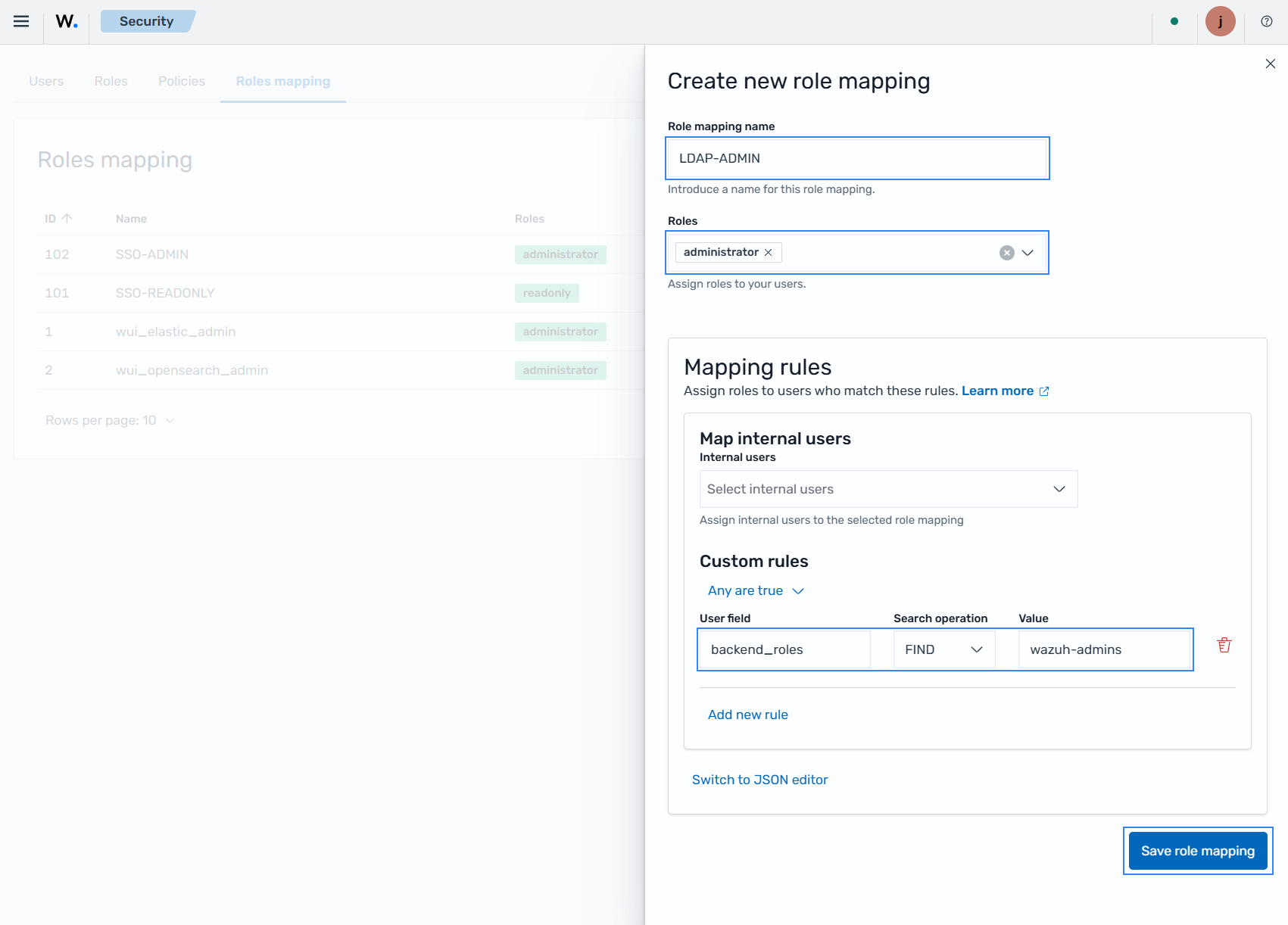Click the Value field wazuh-admins
Image resolution: width=1288 pixels, height=925 pixels.
point(1104,649)
